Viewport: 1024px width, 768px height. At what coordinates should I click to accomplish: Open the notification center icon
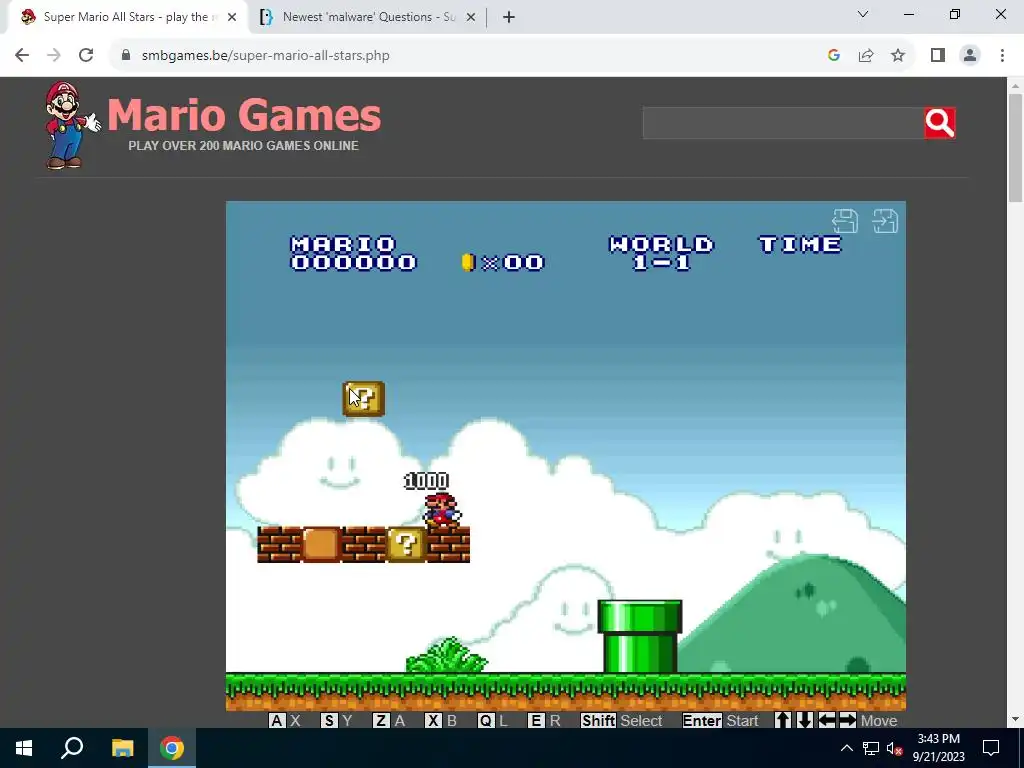(991, 748)
